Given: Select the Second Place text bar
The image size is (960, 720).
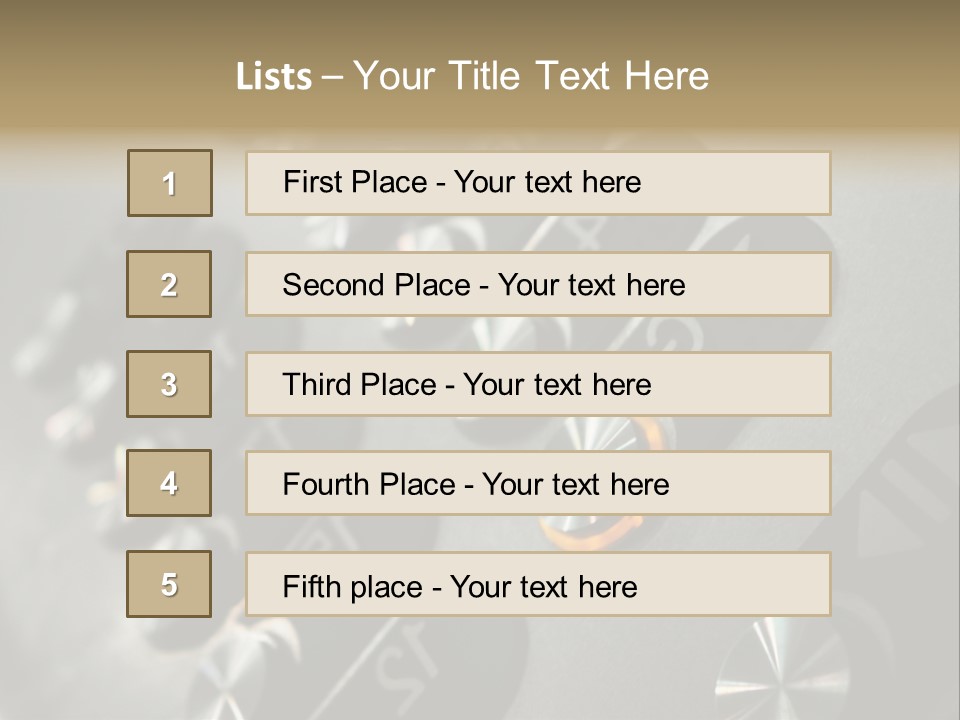Looking at the screenshot, I should coord(538,284).
